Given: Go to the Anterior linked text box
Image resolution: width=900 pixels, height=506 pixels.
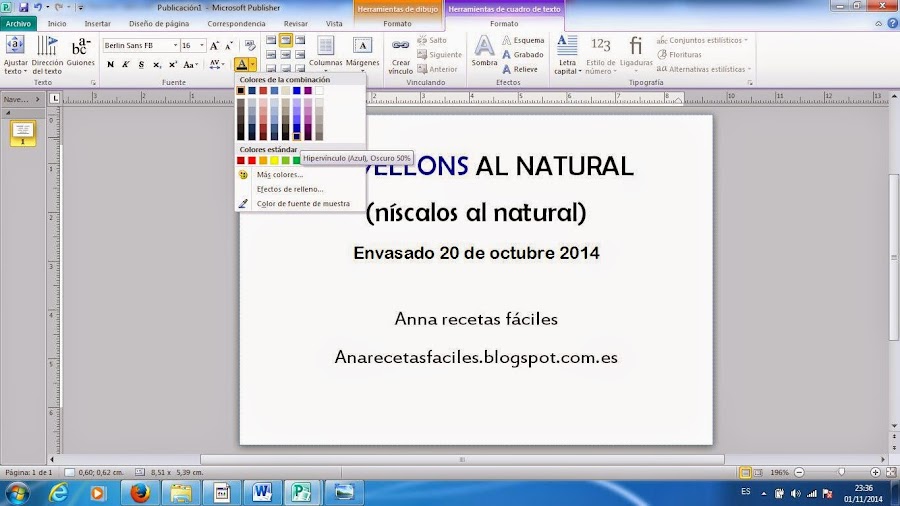Looking at the screenshot, I should [437, 69].
